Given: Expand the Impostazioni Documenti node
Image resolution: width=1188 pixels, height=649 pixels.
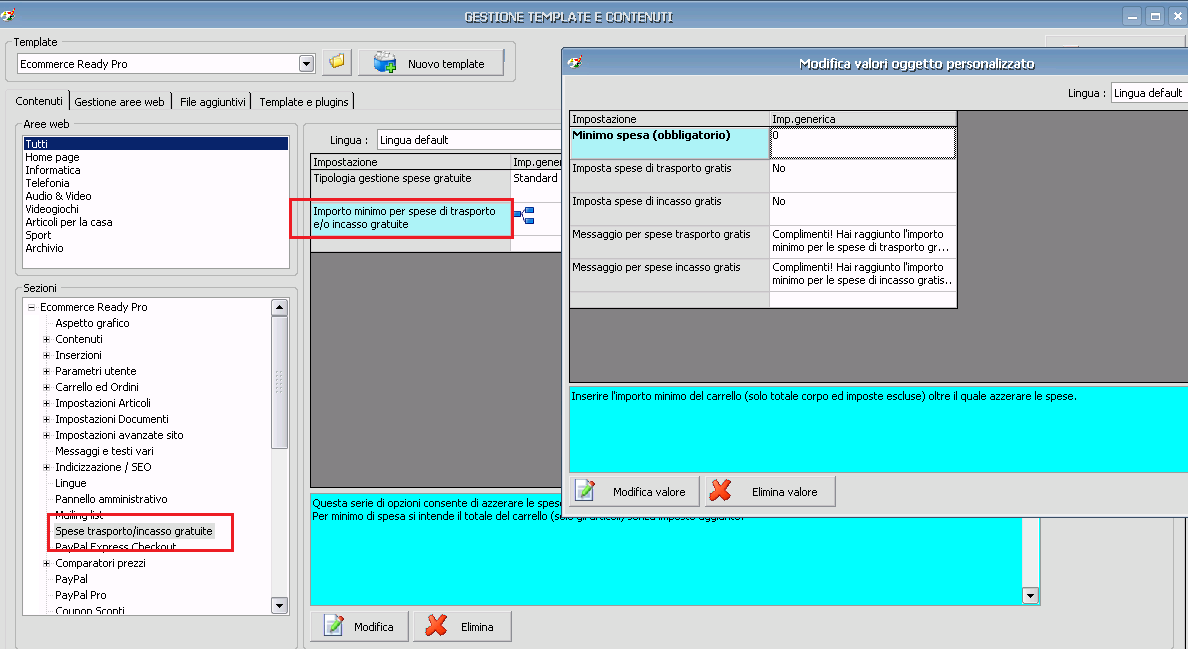Looking at the screenshot, I should 46,419.
